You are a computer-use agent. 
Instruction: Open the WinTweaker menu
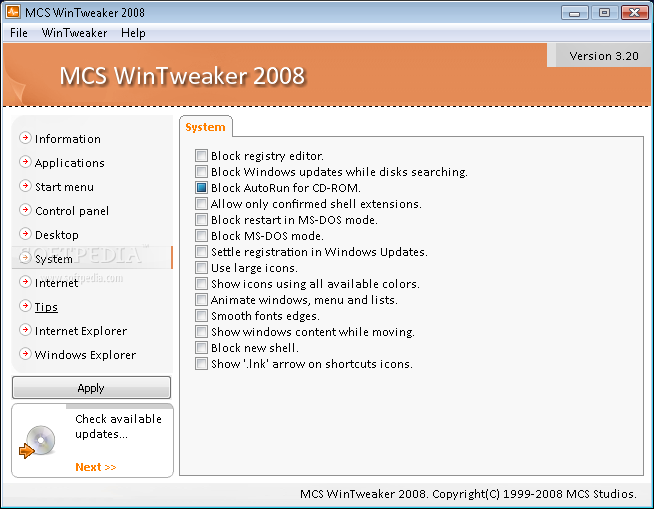[74, 33]
